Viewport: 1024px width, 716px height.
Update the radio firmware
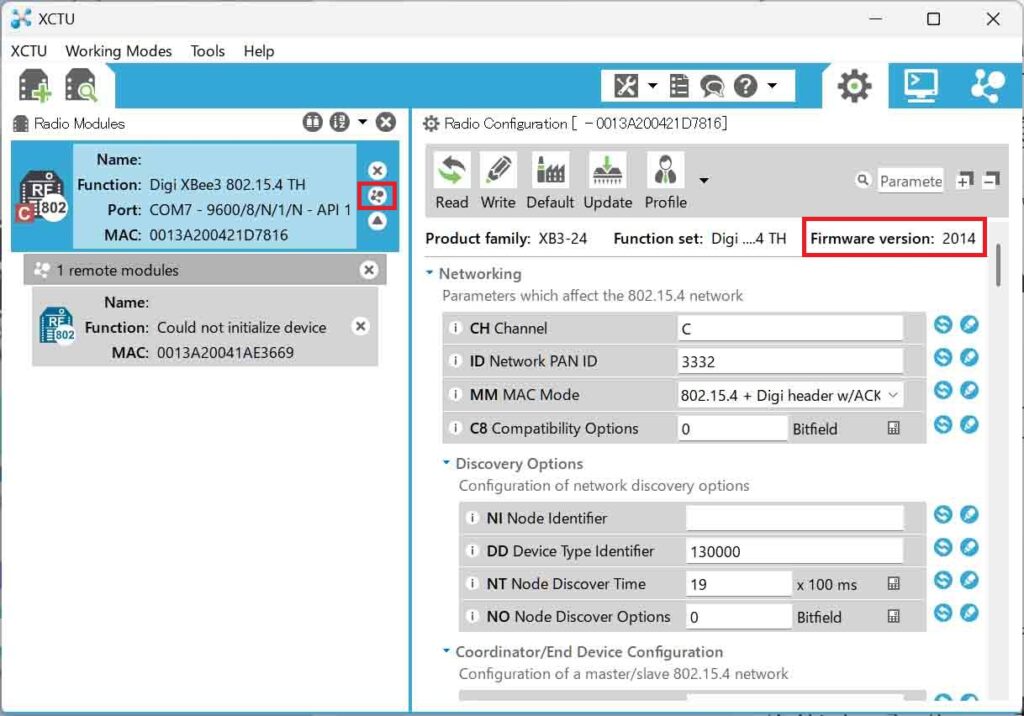pyautogui.click(x=607, y=182)
